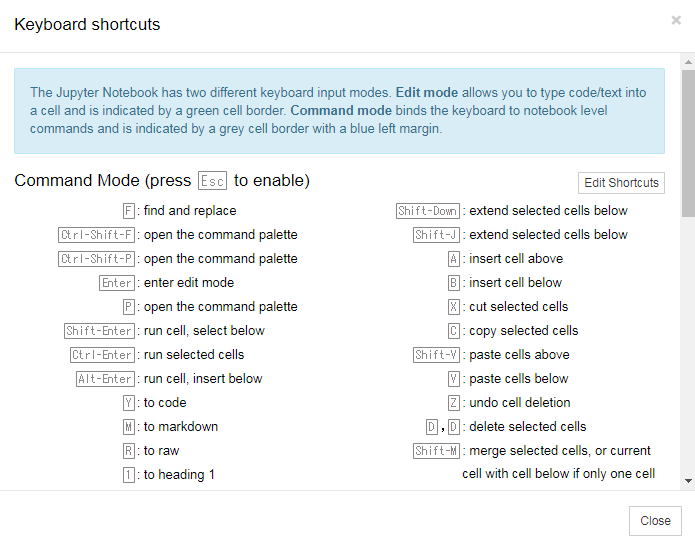Select the 'cut selected cells' entry
The image size is (695, 542).
pyautogui.click(x=518, y=307)
